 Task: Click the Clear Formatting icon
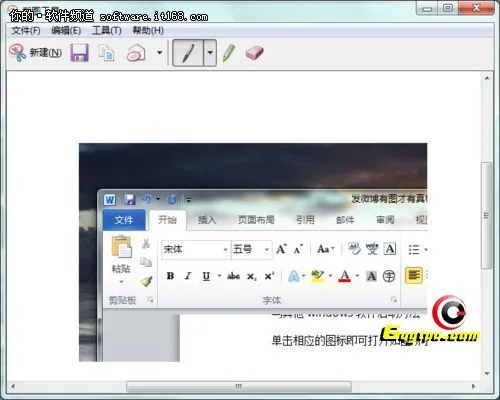coord(354,249)
